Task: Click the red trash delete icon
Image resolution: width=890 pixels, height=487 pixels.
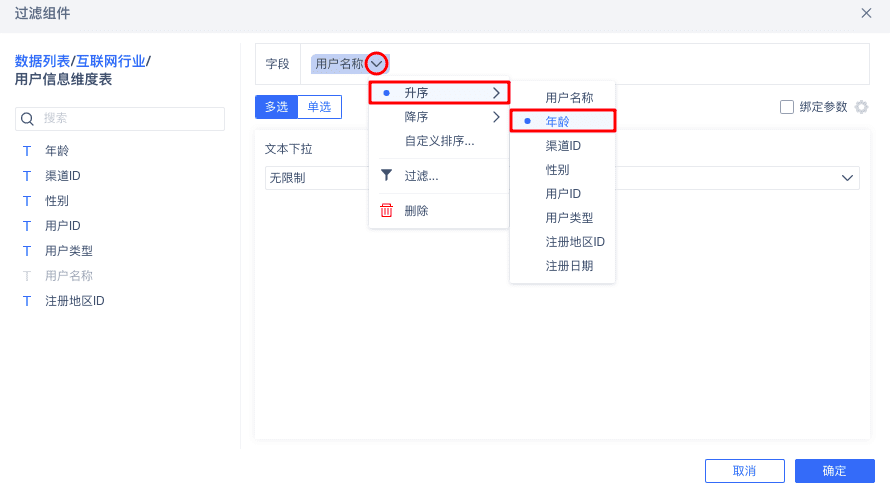Action: pyautogui.click(x=386, y=210)
